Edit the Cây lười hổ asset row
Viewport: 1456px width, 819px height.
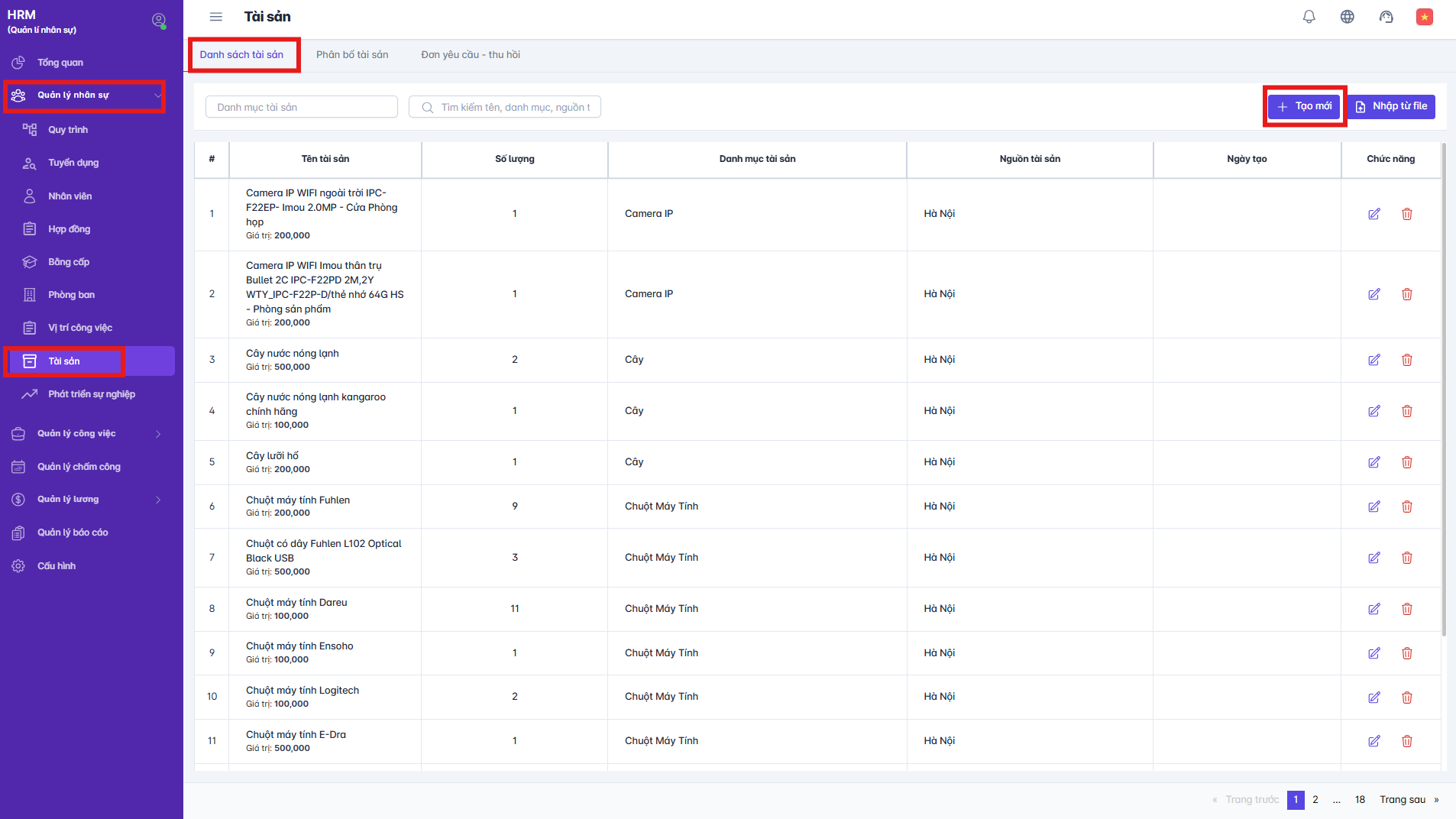[1373, 462]
